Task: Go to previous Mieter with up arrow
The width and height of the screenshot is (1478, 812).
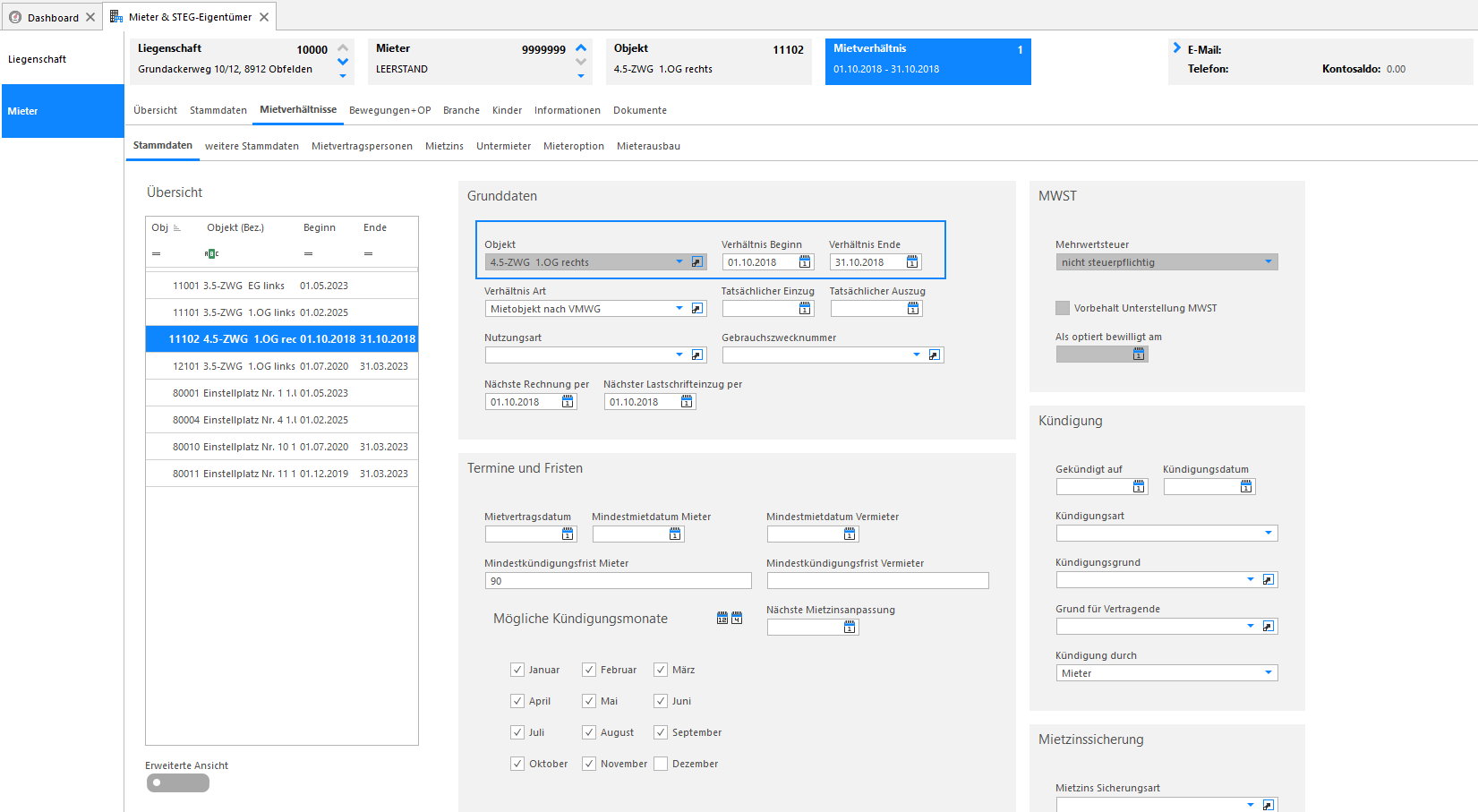Action: [x=581, y=48]
